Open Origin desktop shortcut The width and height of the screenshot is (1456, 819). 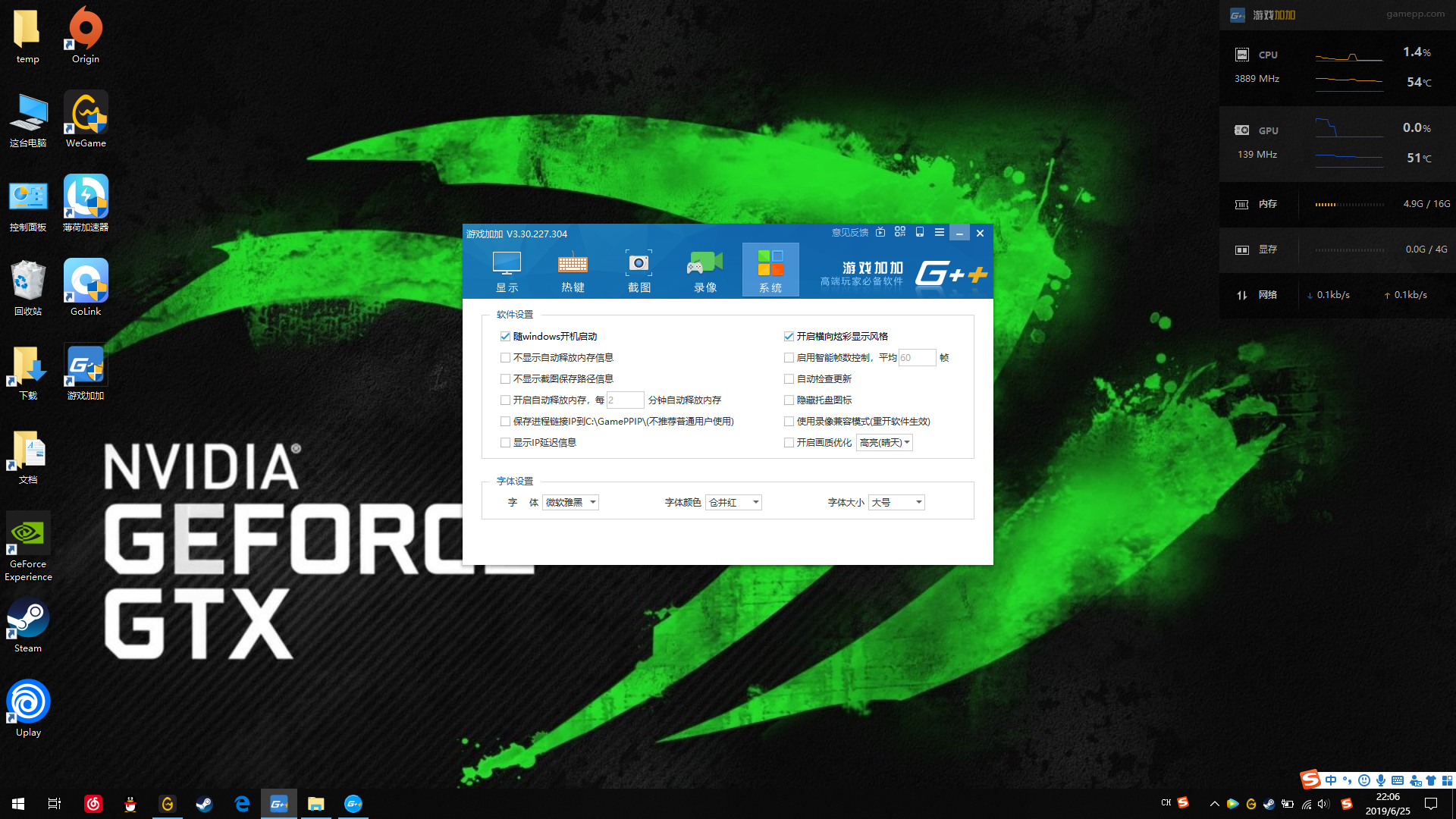86,35
